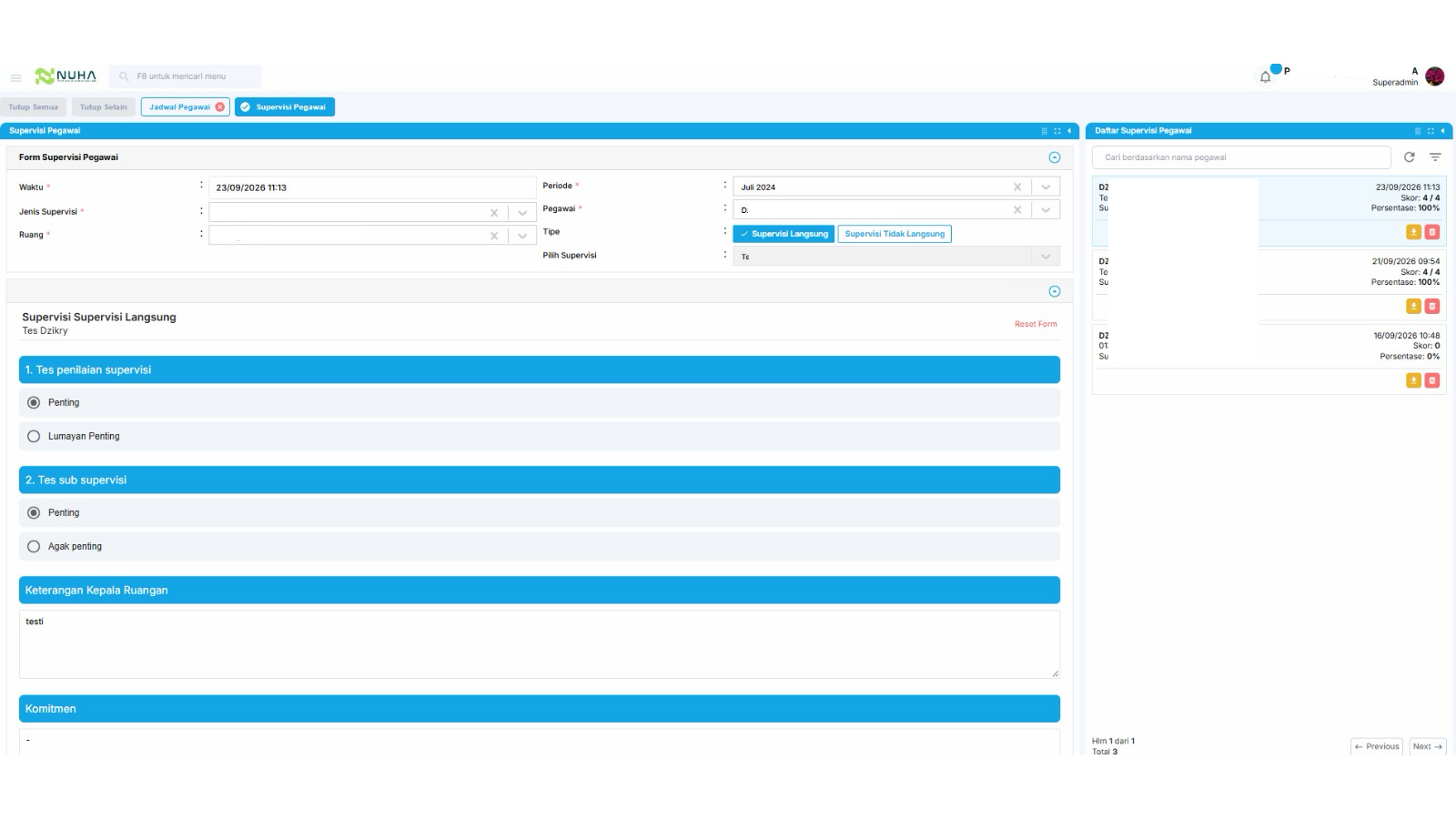Maximize the Daftar Supervisi Pegawai panel
The height and width of the screenshot is (819, 1456).
[x=1431, y=131]
